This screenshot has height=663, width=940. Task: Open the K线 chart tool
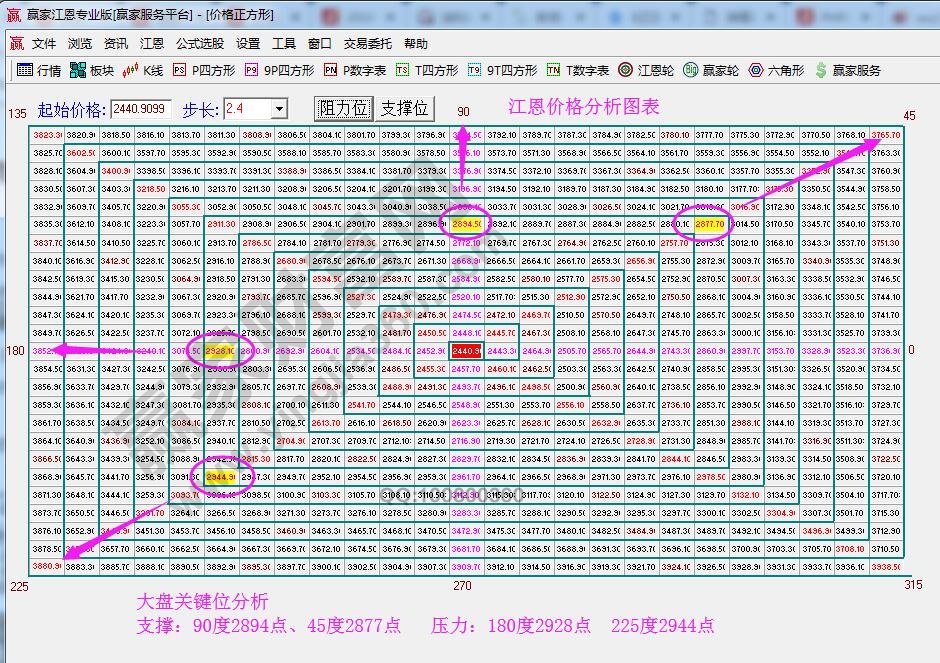[142, 70]
